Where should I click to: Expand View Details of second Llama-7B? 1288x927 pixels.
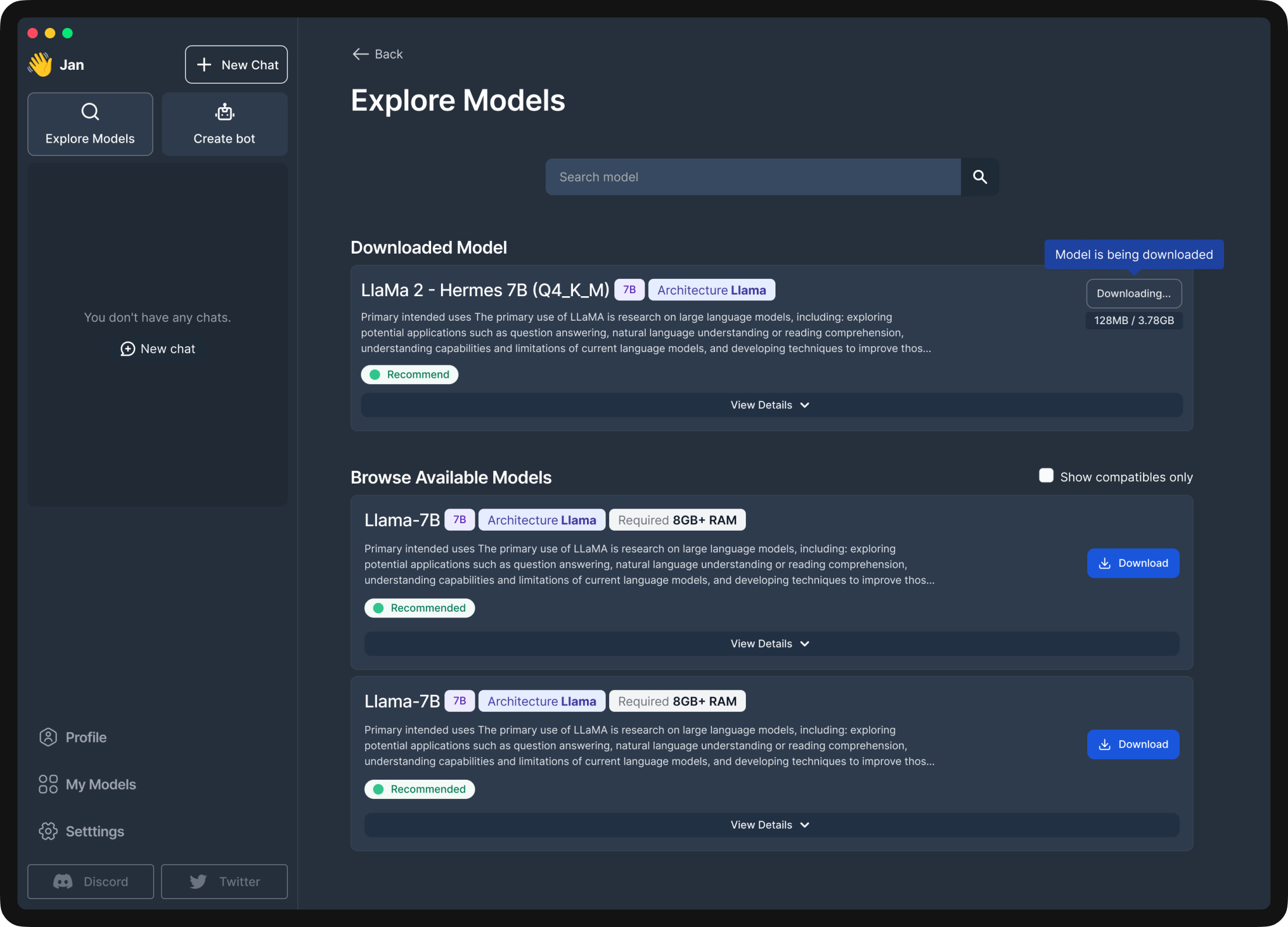(x=770, y=825)
